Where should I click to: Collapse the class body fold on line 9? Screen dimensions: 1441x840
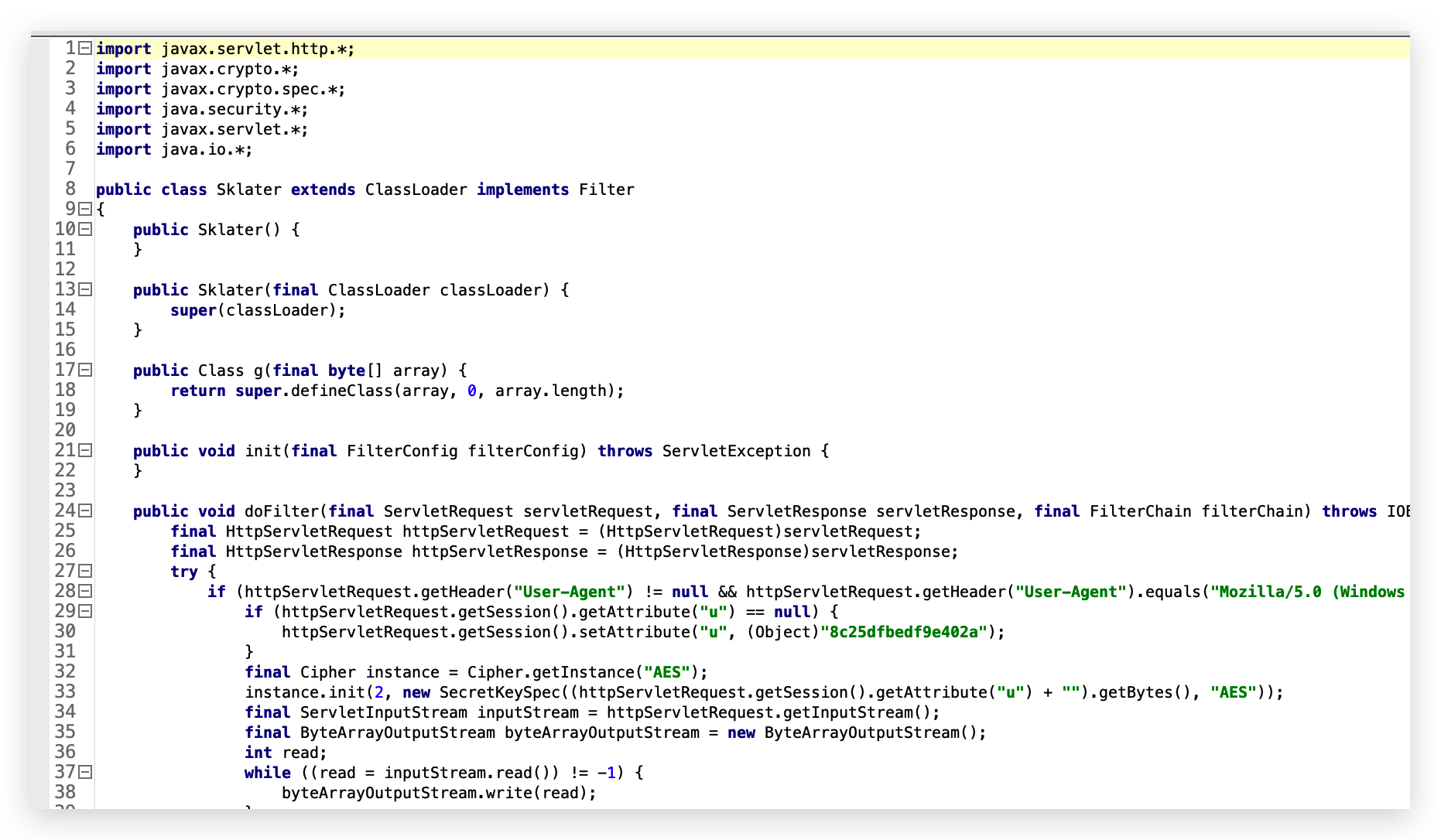coord(85,209)
